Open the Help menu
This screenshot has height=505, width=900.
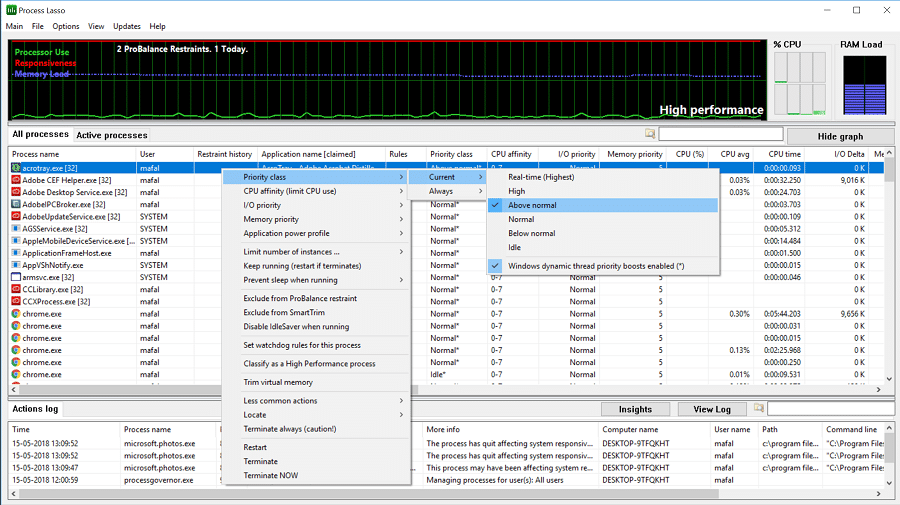[x=157, y=26]
